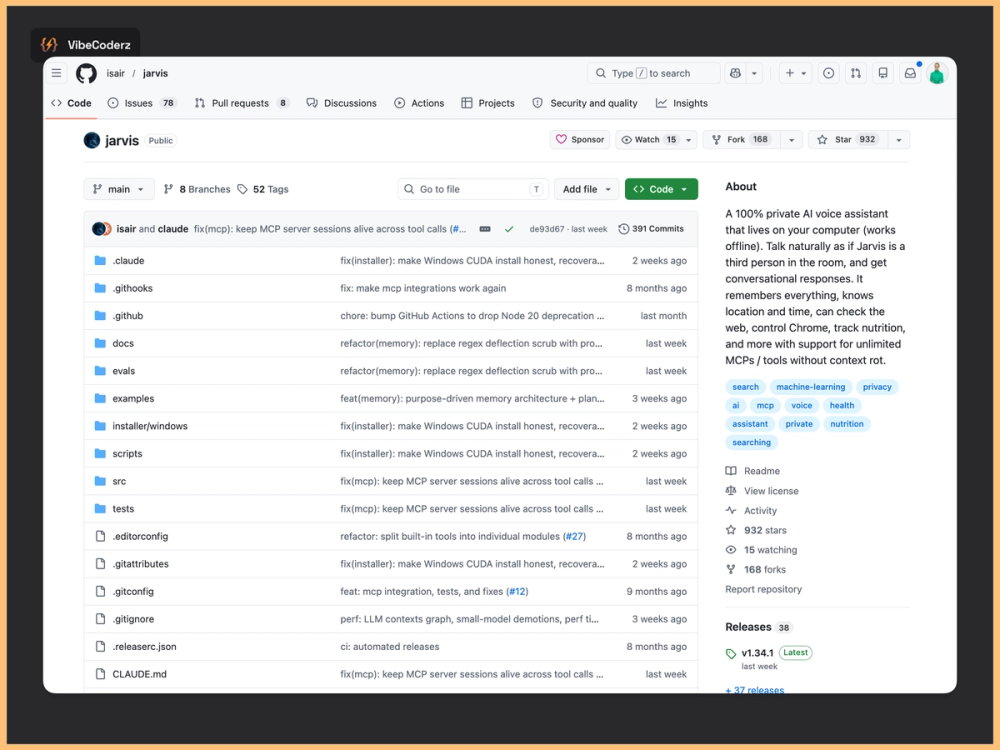Click the commit author avatars for isair
Image resolution: width=1000 pixels, height=750 pixels.
(x=102, y=229)
